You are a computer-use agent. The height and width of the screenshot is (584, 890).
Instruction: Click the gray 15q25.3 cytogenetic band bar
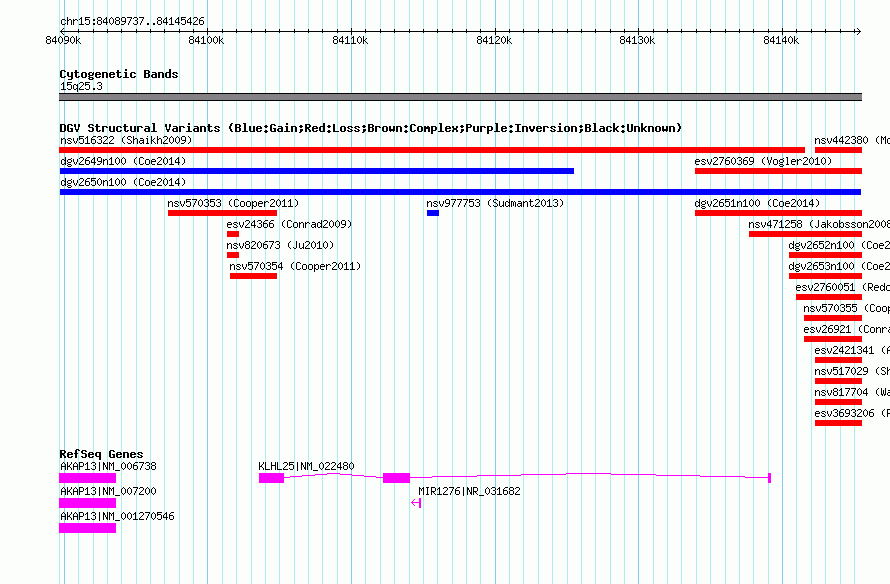tap(460, 97)
